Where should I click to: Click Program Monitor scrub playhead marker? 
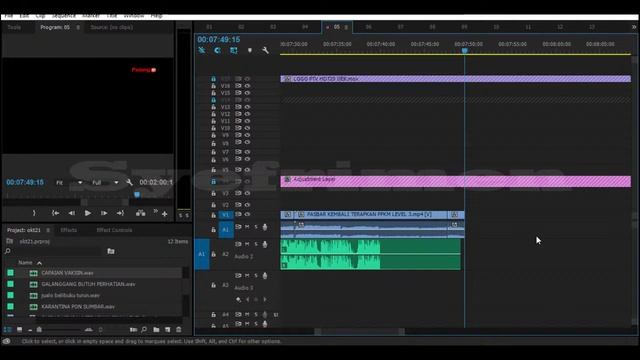137,195
